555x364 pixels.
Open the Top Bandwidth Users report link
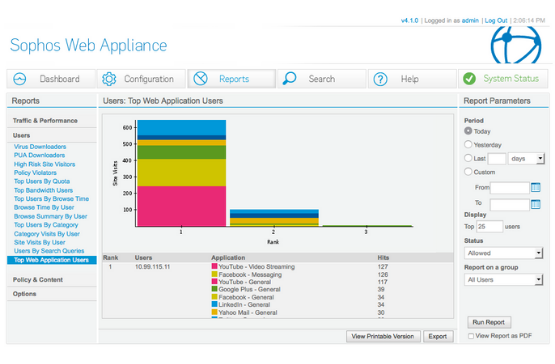click(x=43, y=190)
